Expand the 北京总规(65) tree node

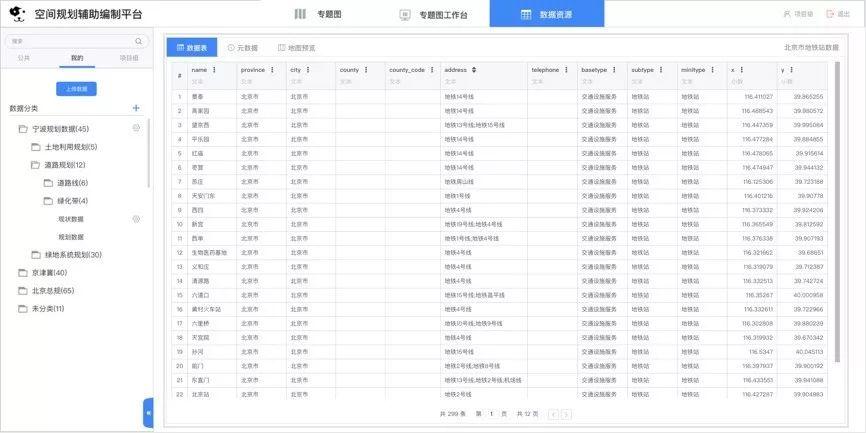(54, 291)
